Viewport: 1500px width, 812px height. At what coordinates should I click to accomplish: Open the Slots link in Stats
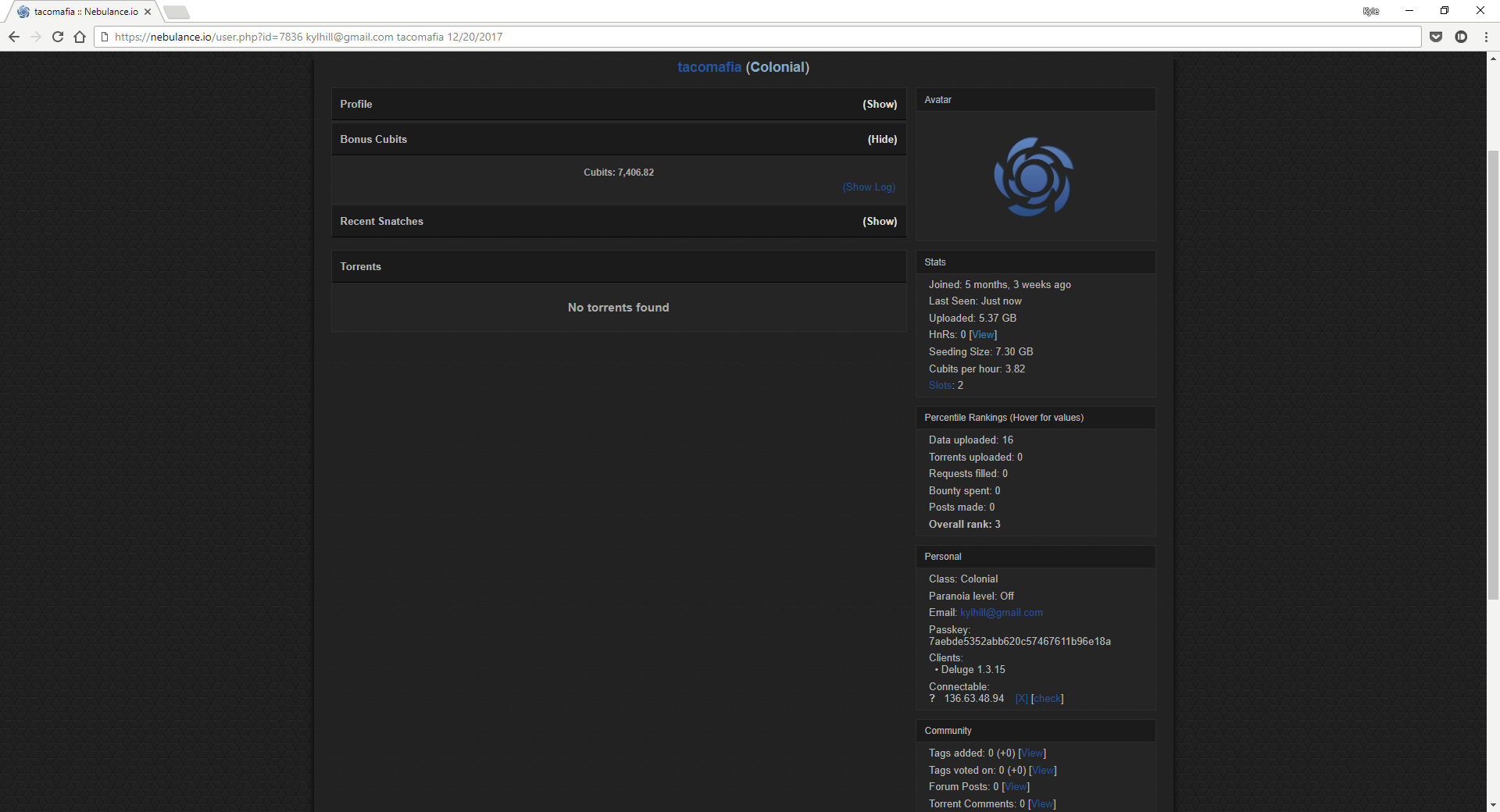pos(941,386)
